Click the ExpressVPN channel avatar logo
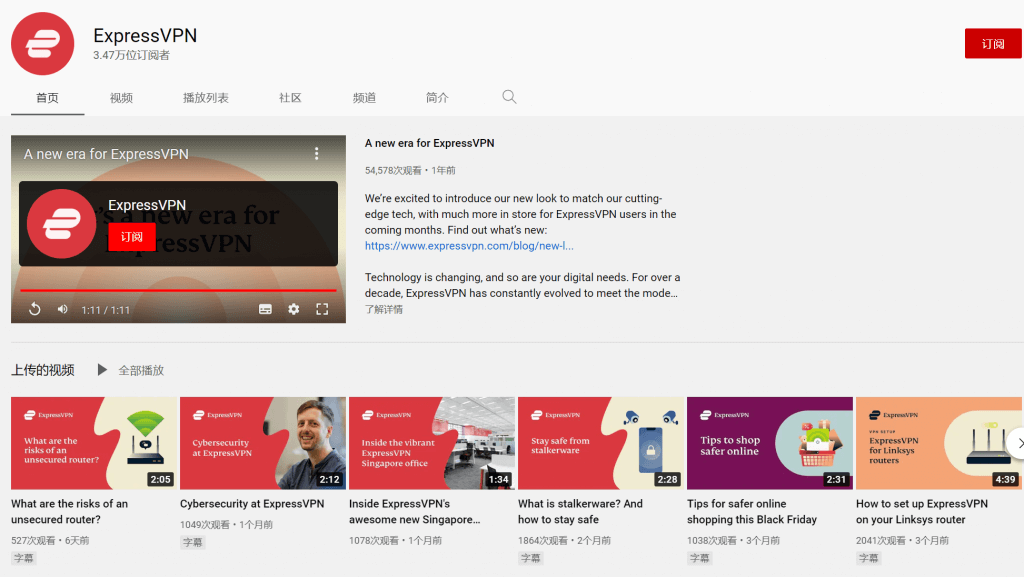The width and height of the screenshot is (1024, 577). click(42, 44)
